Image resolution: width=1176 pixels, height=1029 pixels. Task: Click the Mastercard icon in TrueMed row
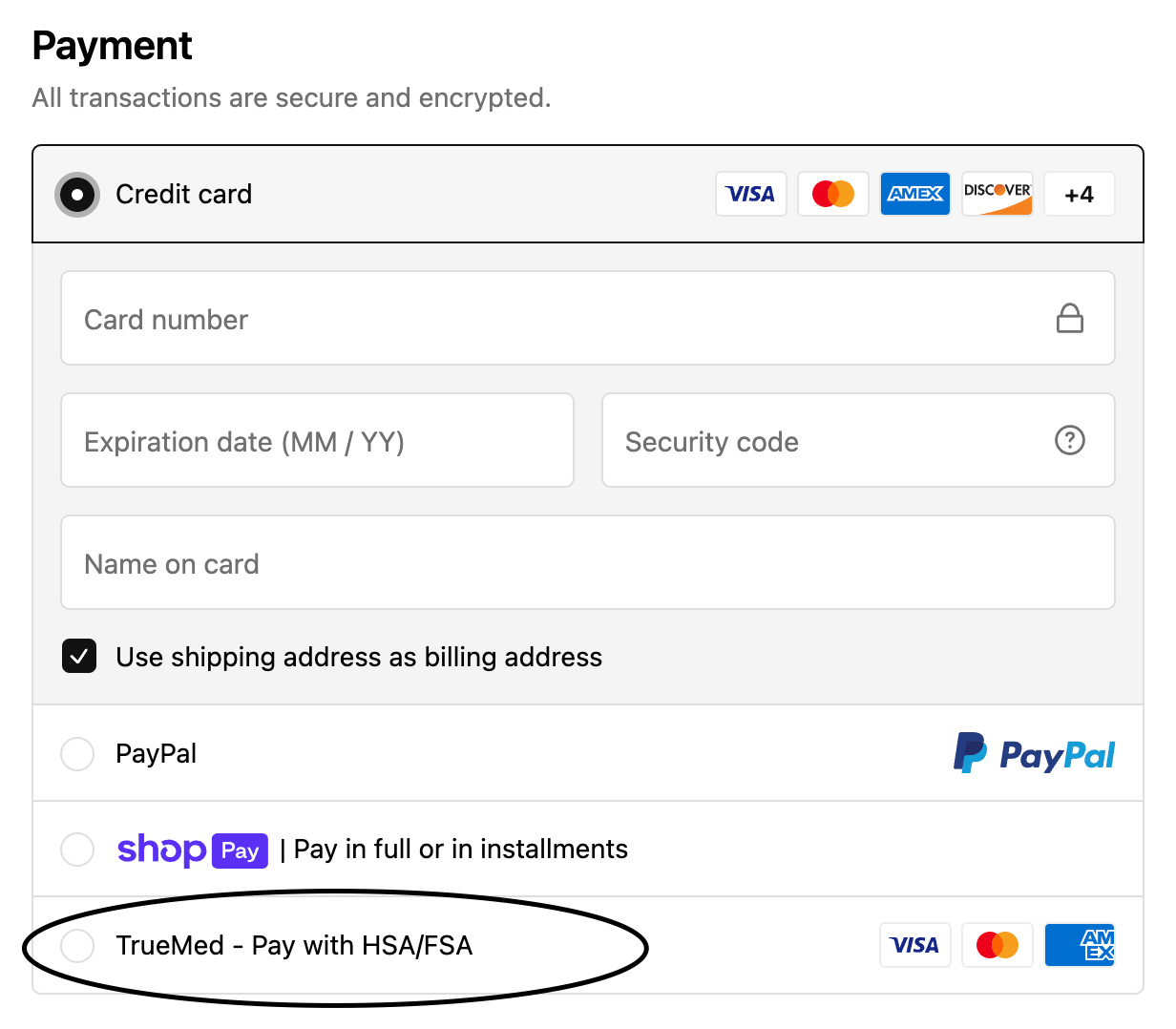(997, 945)
